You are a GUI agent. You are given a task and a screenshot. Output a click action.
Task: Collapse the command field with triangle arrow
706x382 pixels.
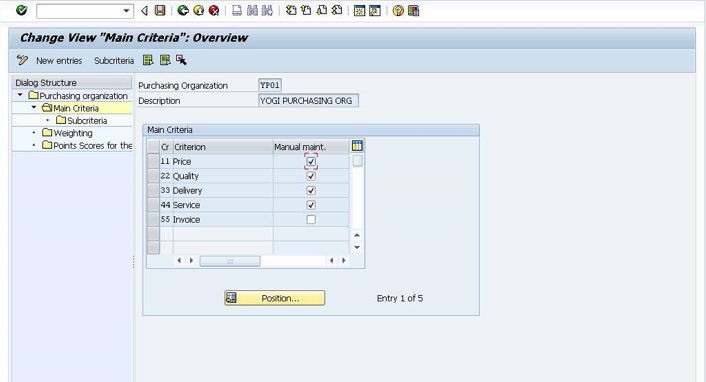click(x=144, y=10)
